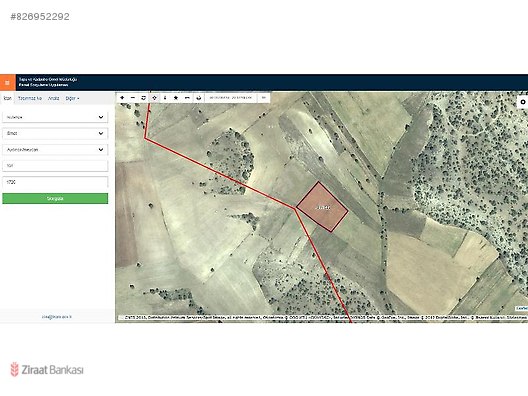Select the ruler measure tool

(x=187, y=98)
